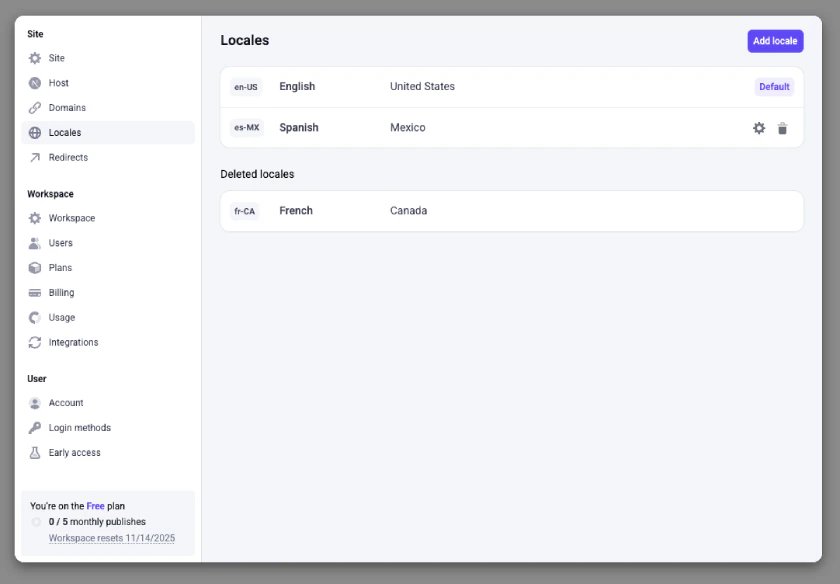Click the monthly publishes progress circle
840x584 pixels.
(37, 521)
